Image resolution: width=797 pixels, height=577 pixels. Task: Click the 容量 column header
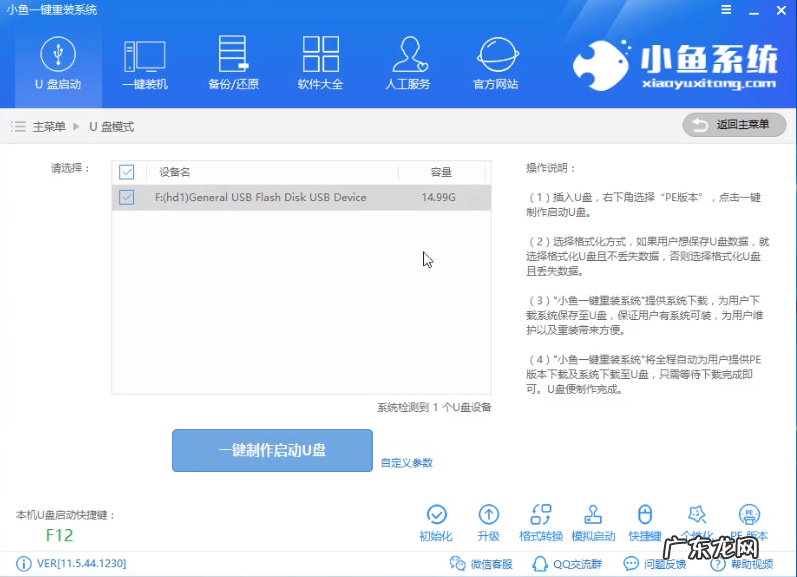441,172
